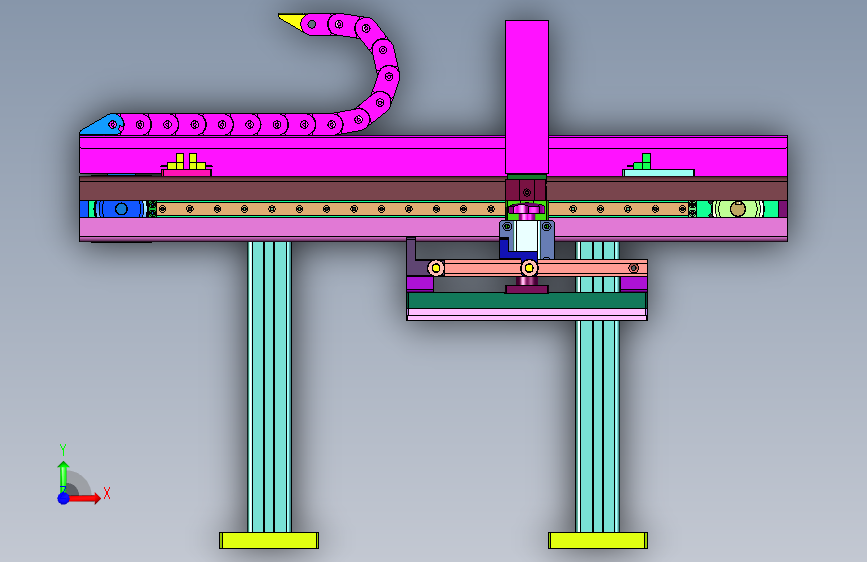Select the yellow pivot pin at bar left end
The width and height of the screenshot is (867, 562).
coord(436,268)
